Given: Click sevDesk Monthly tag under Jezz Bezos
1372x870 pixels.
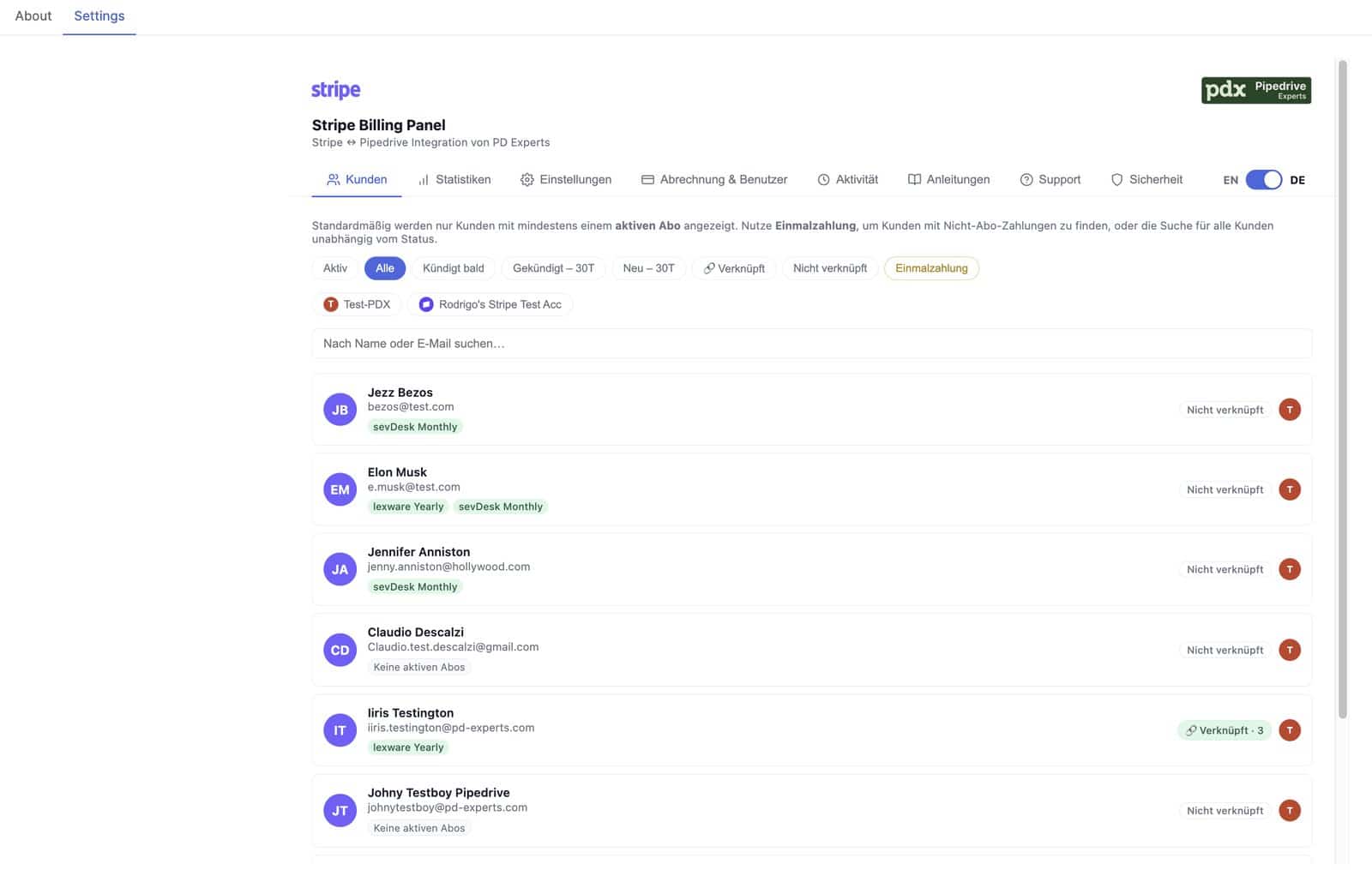Looking at the screenshot, I should point(415,427).
